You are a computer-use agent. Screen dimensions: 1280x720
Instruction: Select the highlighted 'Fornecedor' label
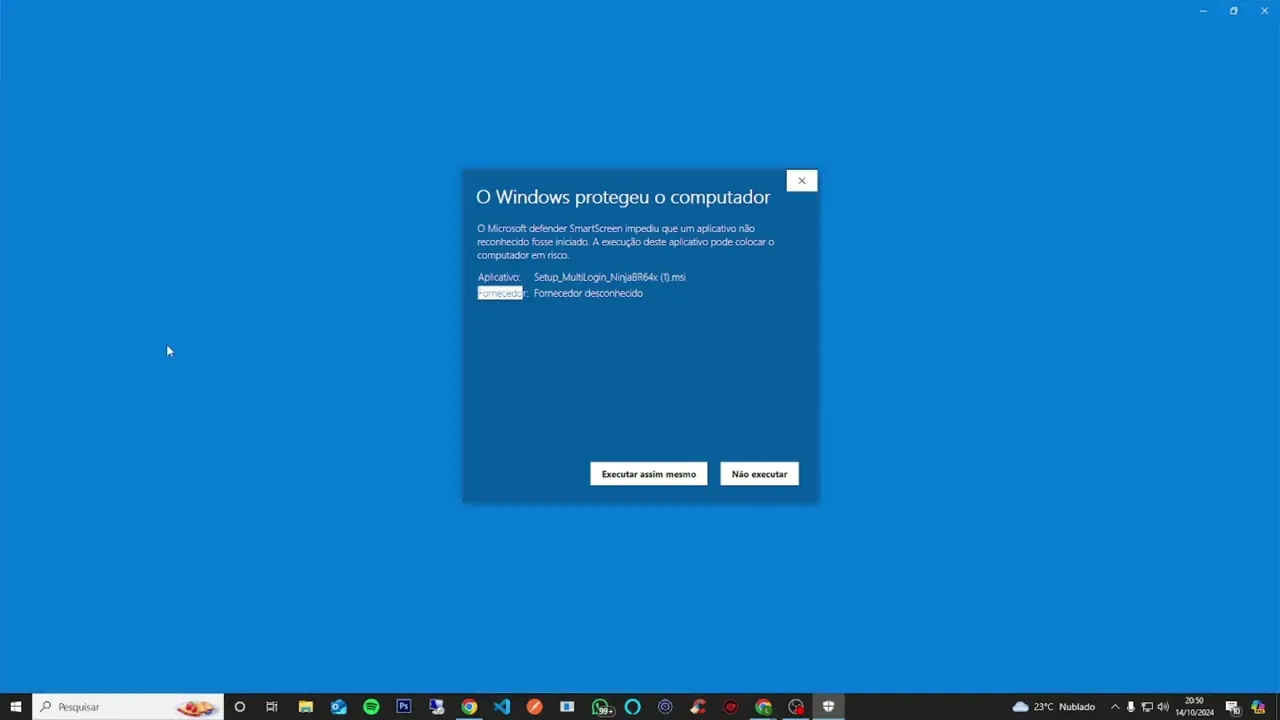(x=500, y=293)
